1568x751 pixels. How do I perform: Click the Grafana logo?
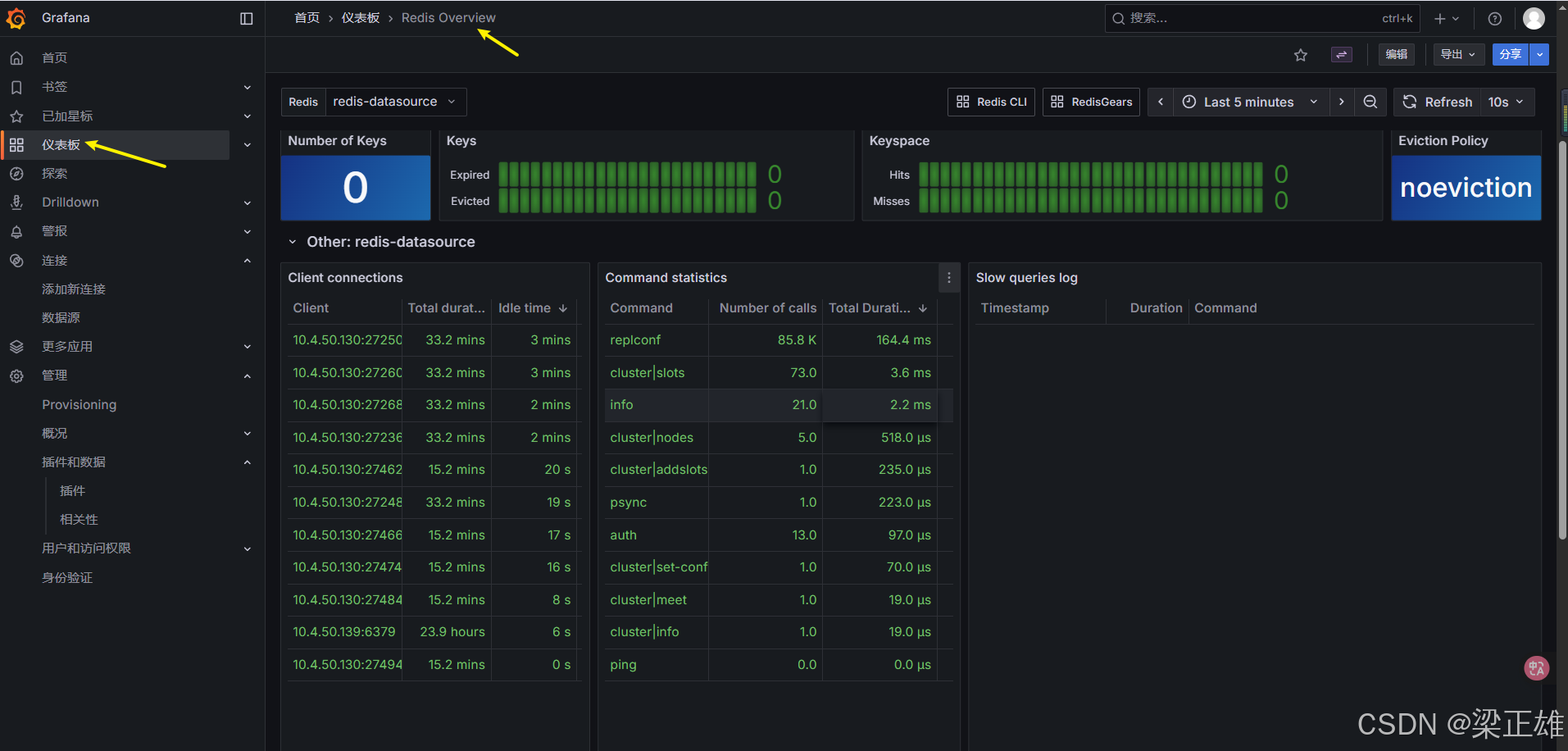coord(16,18)
